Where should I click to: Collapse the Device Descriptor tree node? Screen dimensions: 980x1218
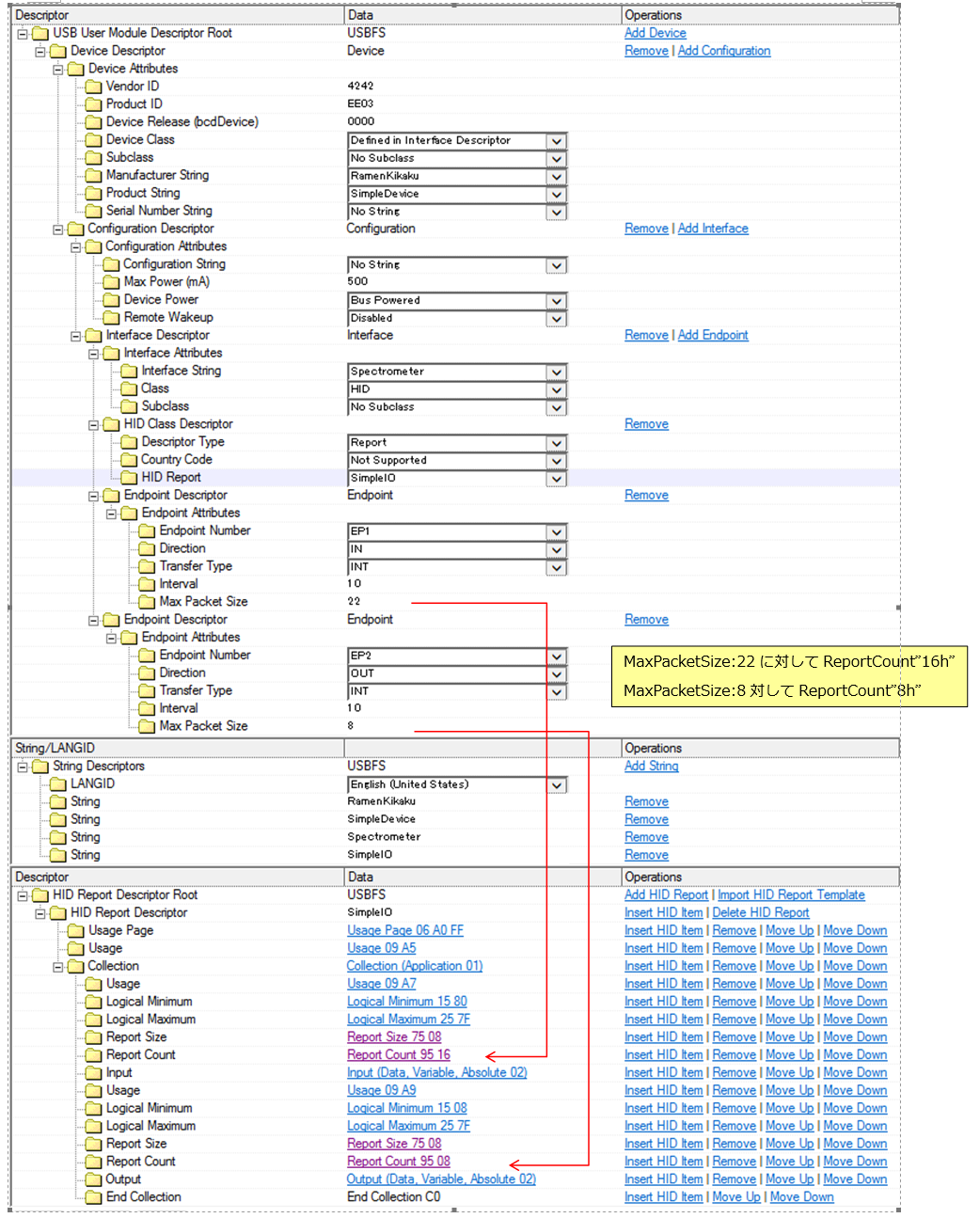pos(40,52)
